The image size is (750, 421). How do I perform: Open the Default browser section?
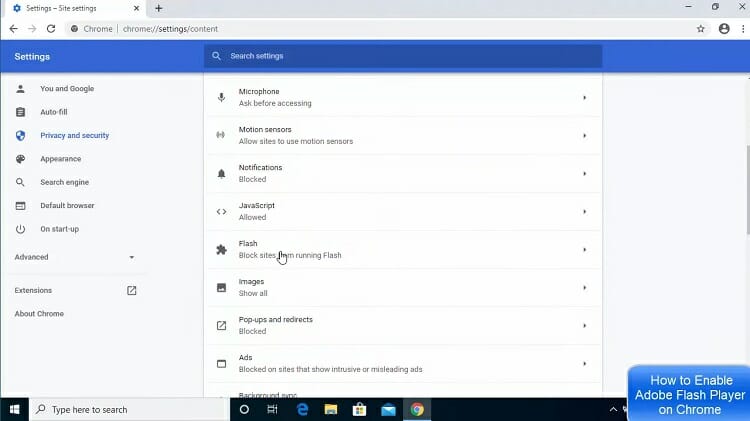point(67,206)
